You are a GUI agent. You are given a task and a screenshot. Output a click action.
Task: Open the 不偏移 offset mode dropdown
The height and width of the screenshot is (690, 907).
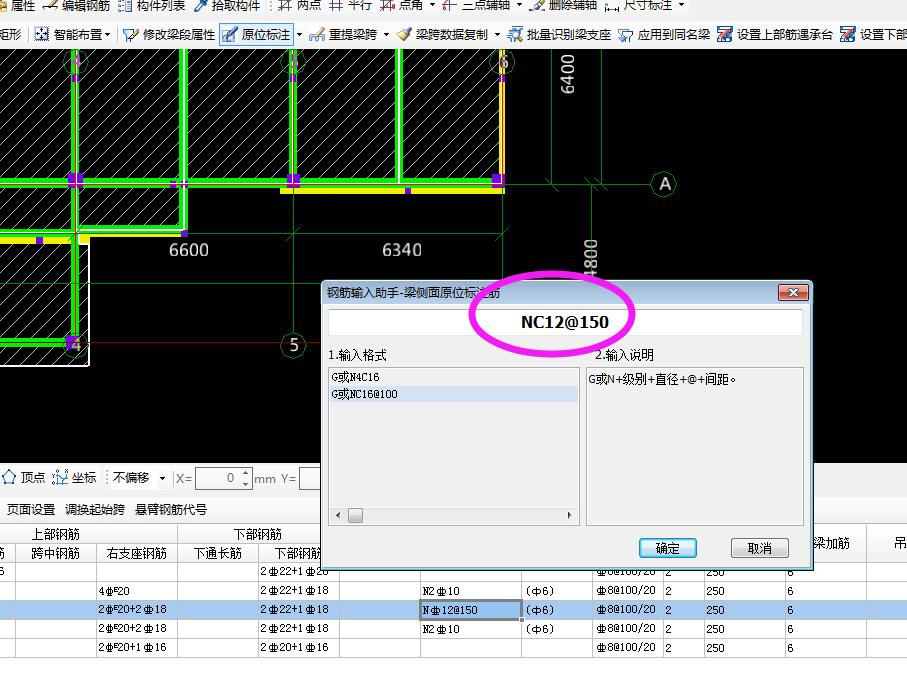(162, 478)
